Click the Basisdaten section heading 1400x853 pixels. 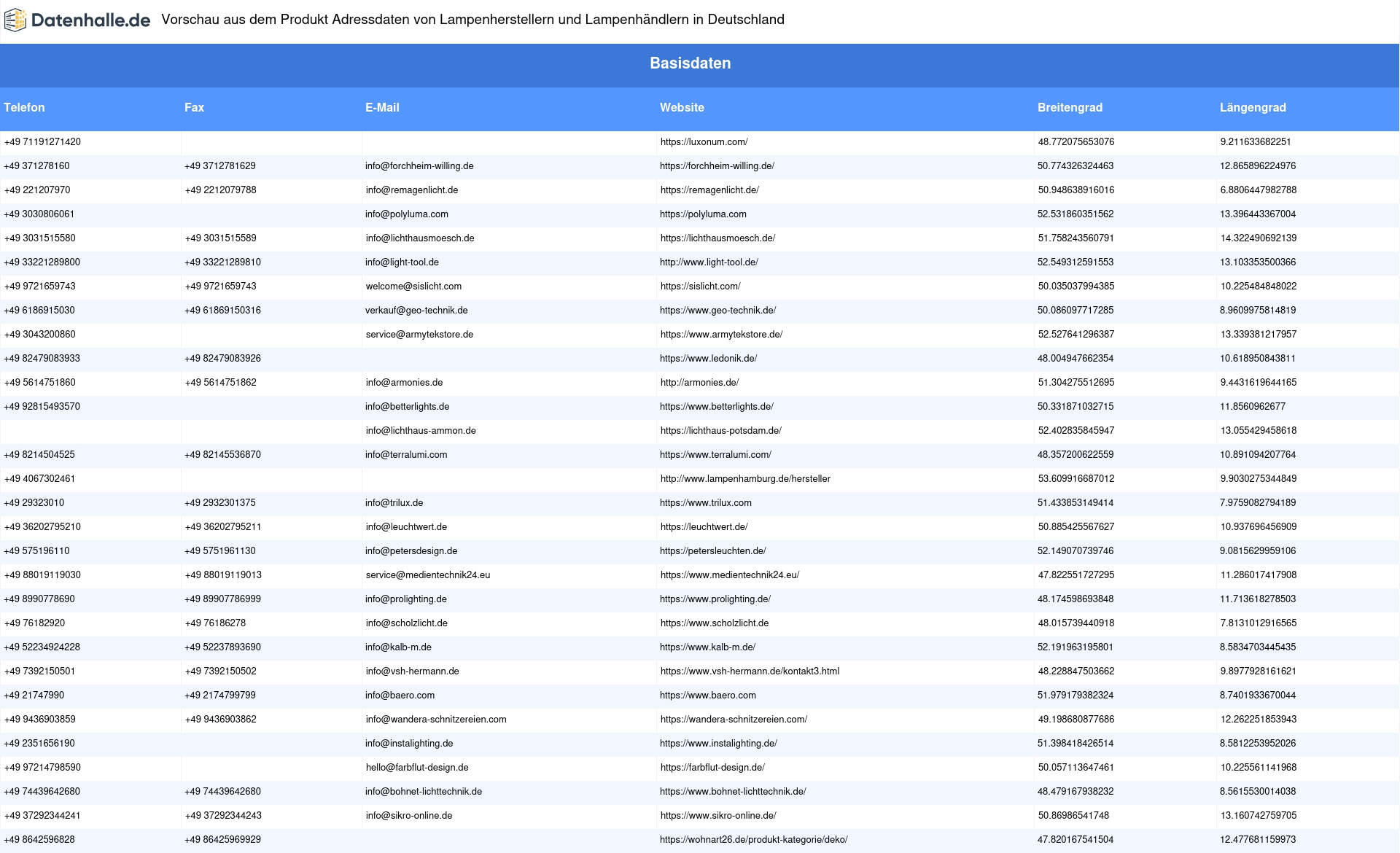coord(690,63)
